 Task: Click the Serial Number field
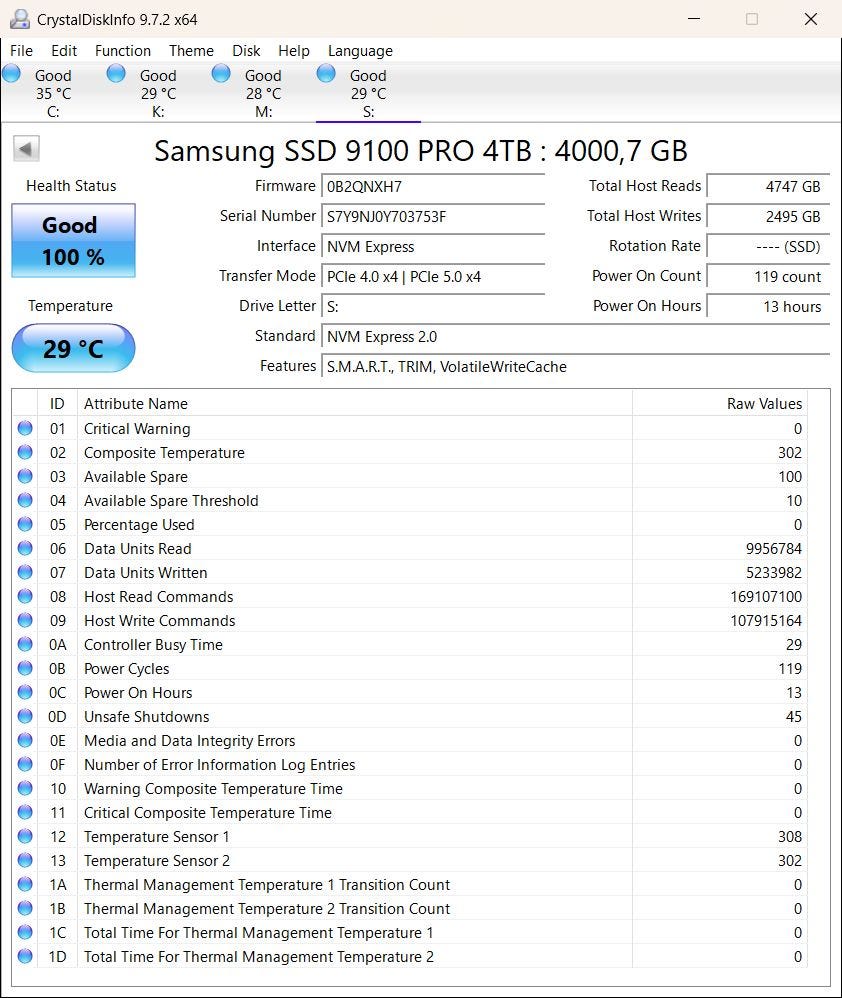(x=433, y=216)
